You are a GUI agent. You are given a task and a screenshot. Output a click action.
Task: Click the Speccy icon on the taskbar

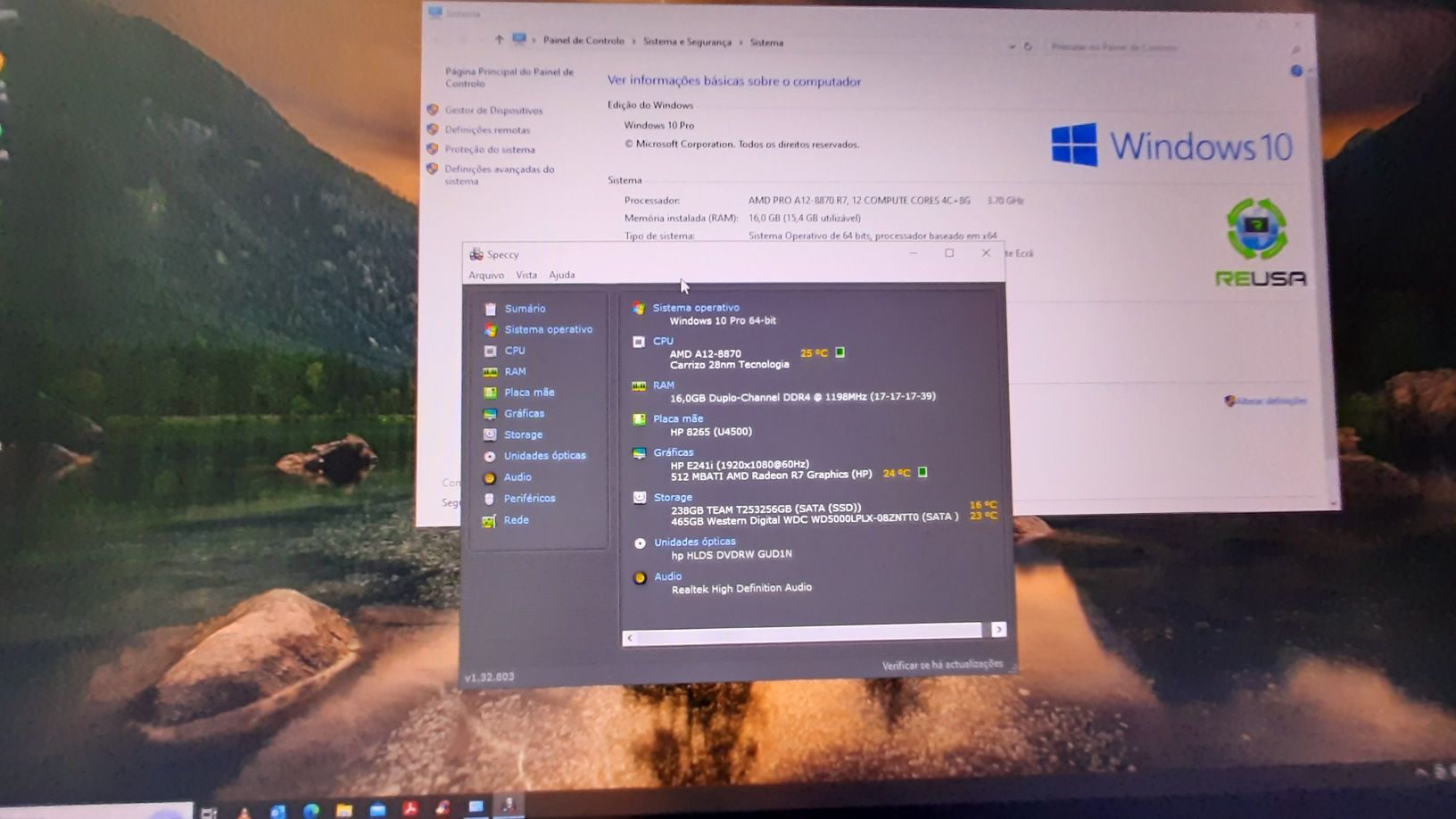coord(509,806)
